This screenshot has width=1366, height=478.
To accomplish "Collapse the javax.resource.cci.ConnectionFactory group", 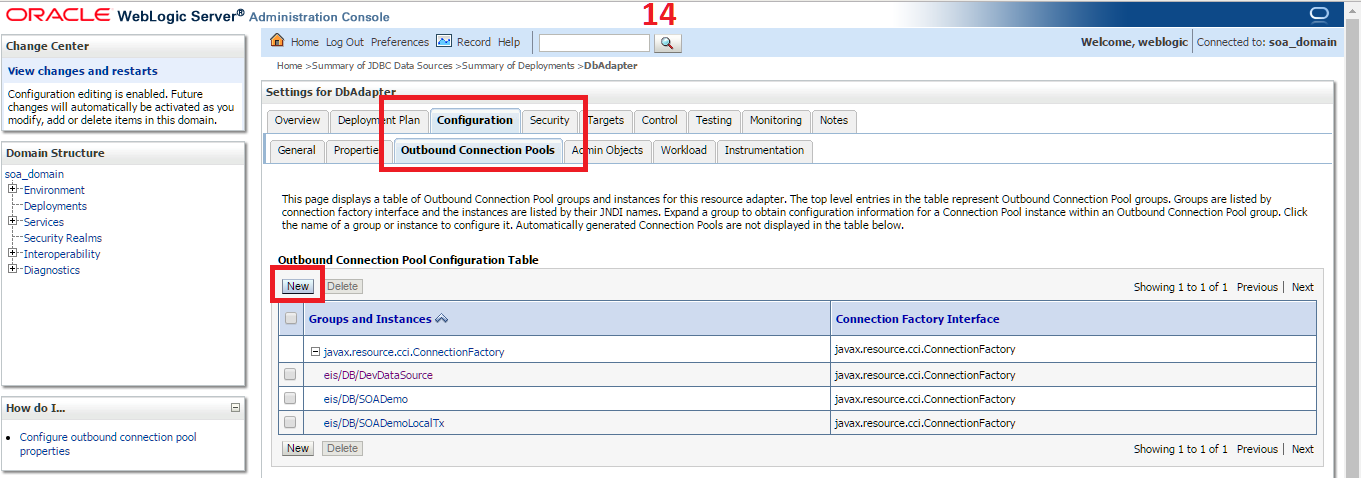I will pyautogui.click(x=315, y=352).
